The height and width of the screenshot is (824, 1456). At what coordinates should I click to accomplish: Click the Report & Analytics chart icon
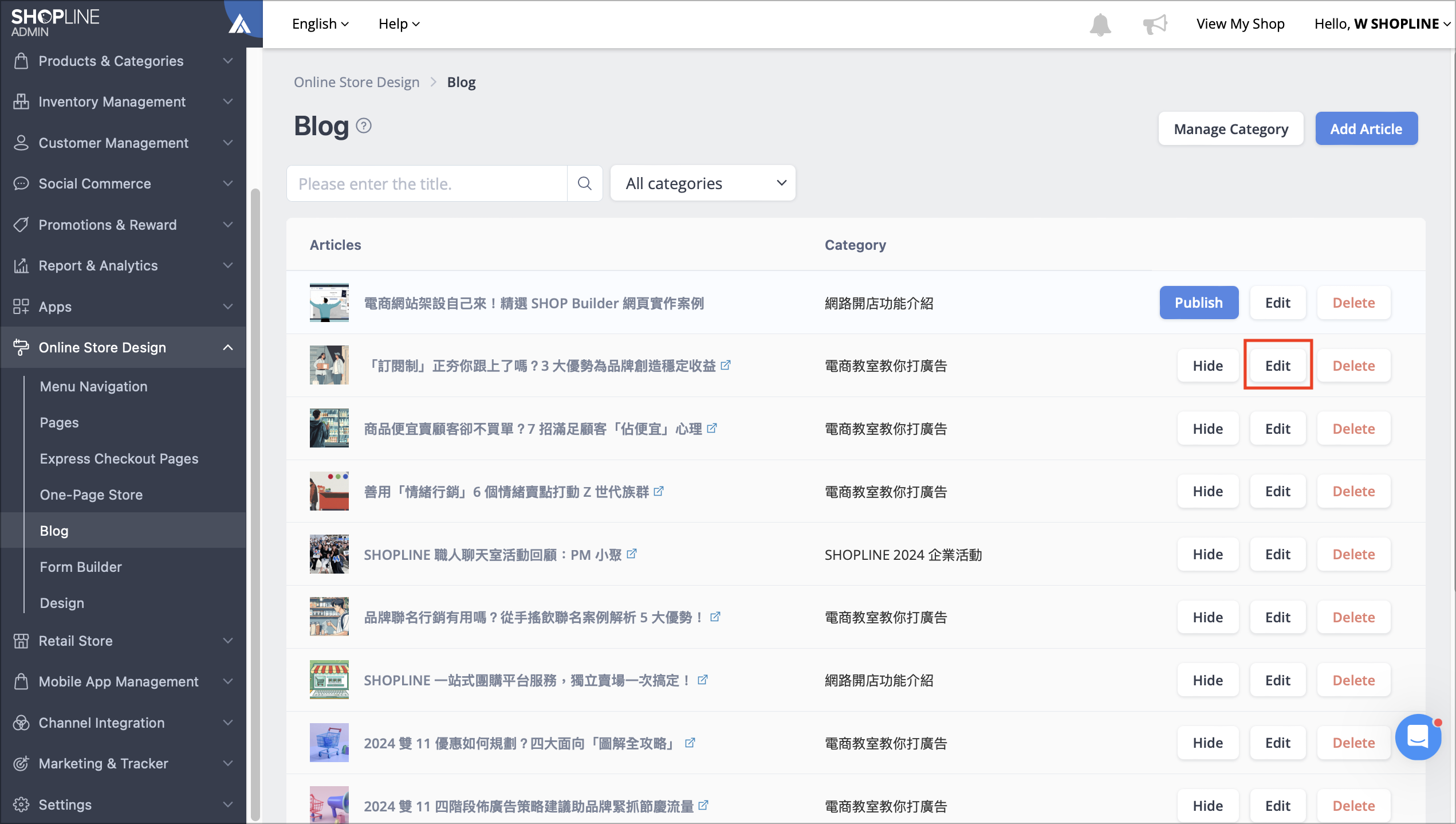(x=21, y=265)
